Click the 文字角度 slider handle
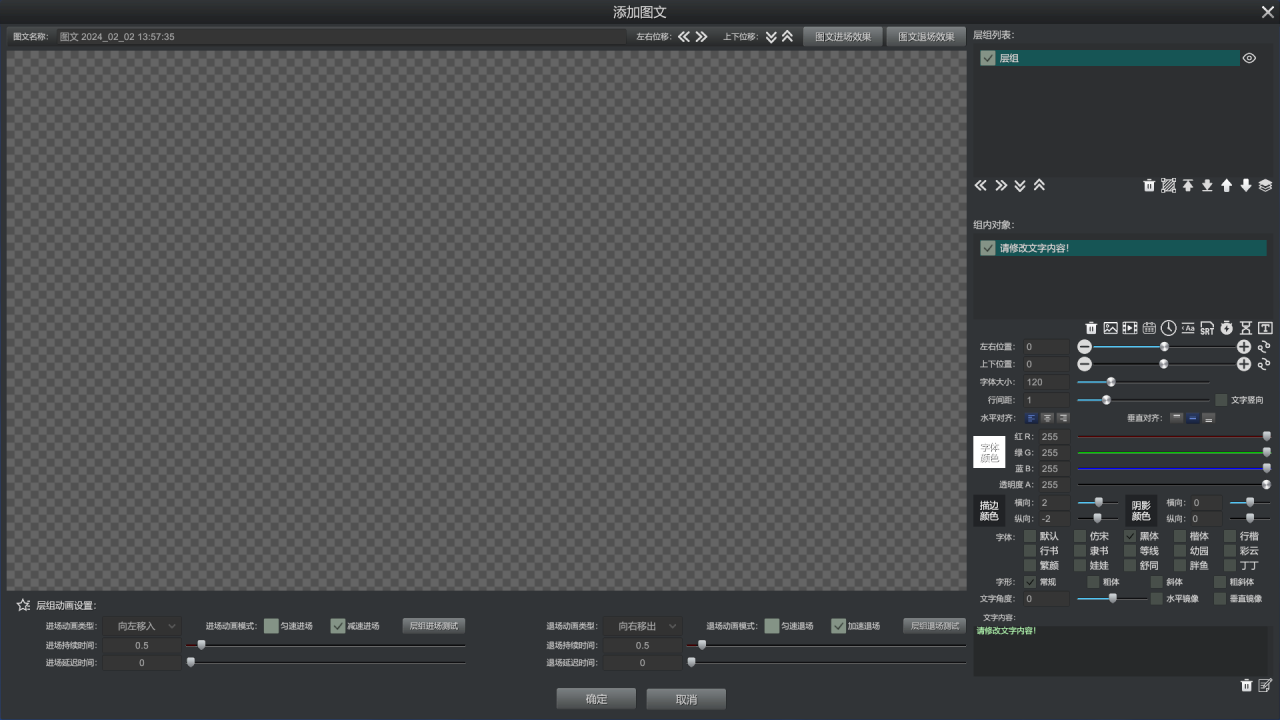This screenshot has height=720, width=1280. pos(1113,598)
